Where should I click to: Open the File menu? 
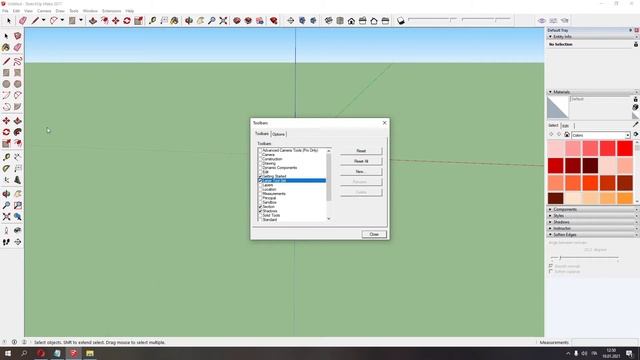click(5, 11)
